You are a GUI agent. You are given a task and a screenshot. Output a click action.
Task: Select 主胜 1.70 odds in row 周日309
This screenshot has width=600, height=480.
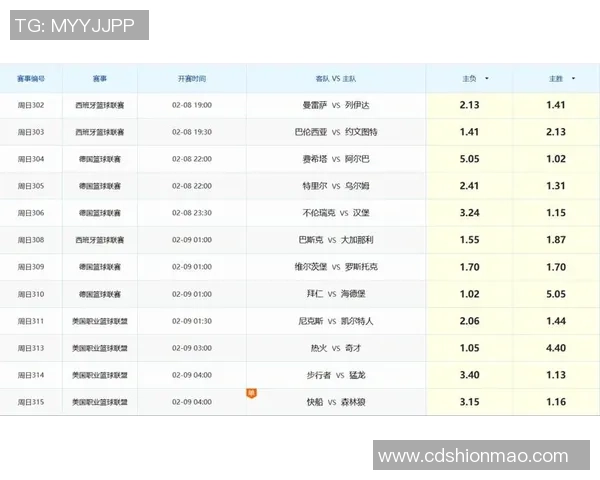(556, 267)
